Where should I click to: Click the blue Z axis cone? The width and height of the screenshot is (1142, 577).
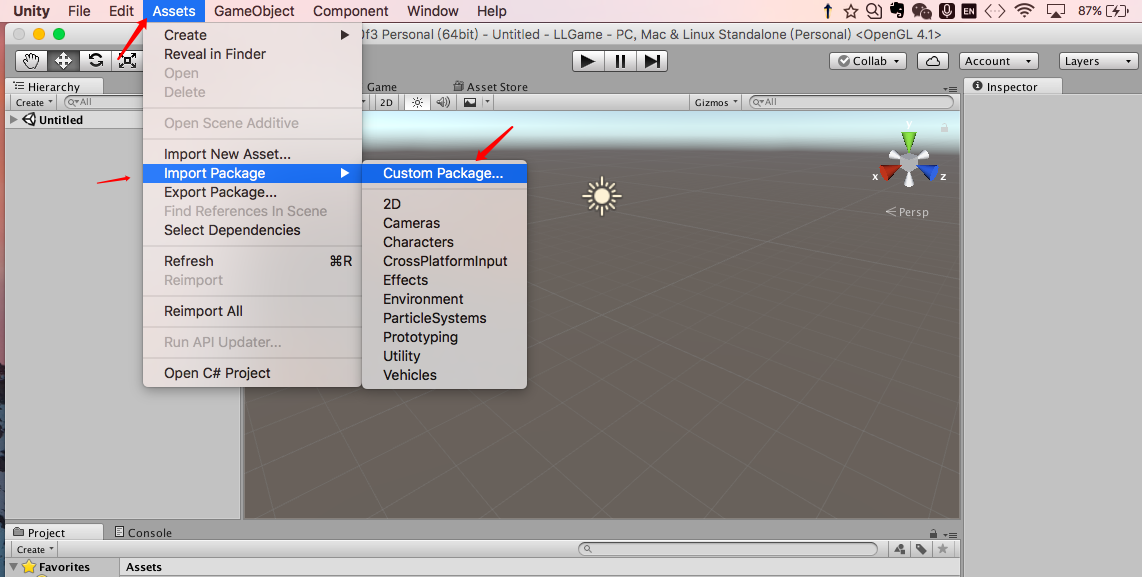click(x=928, y=172)
